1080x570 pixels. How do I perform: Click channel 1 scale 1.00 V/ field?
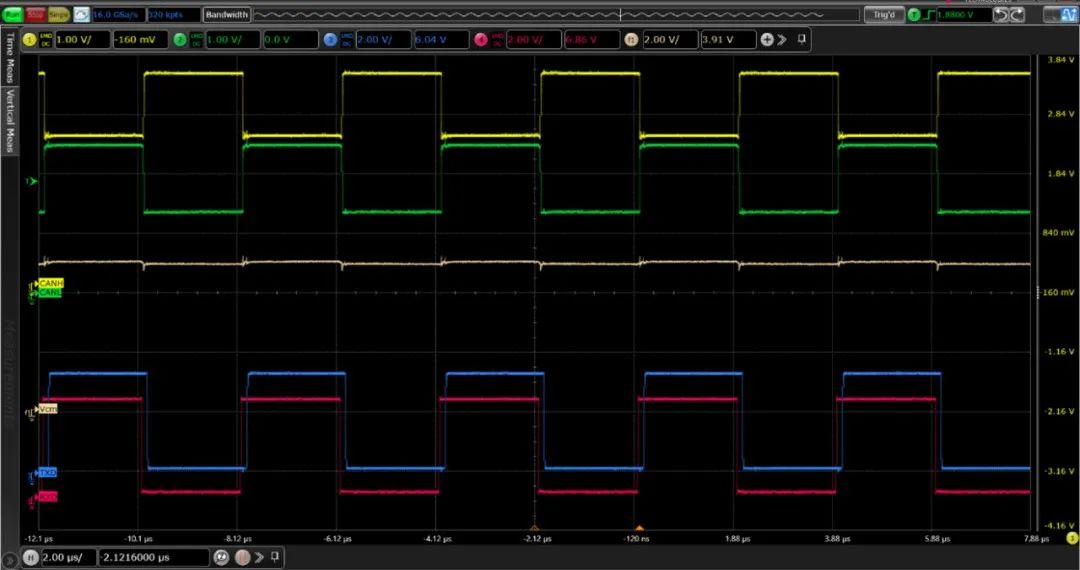(82, 40)
